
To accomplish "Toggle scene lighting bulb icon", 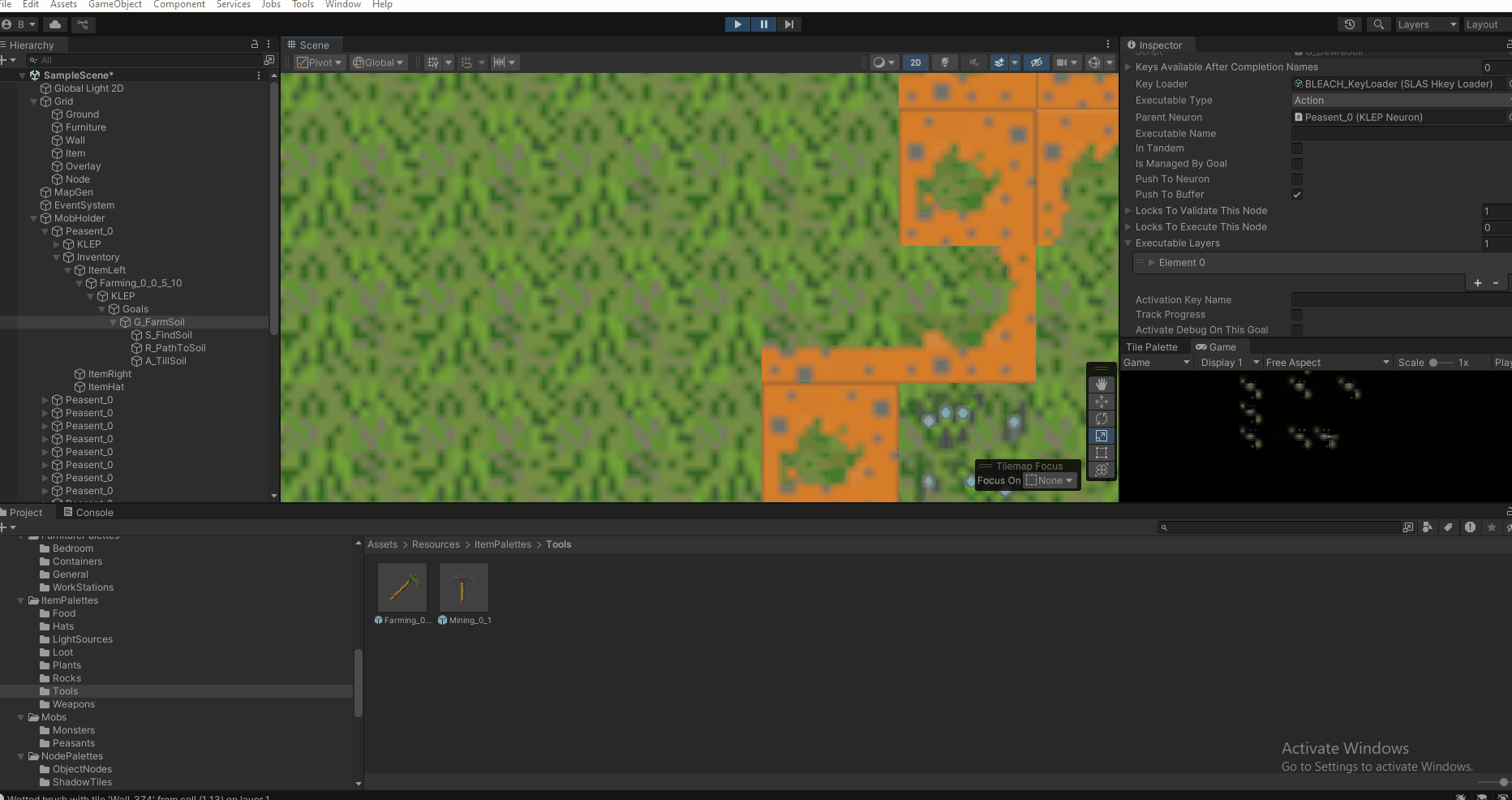I will coord(945,62).
